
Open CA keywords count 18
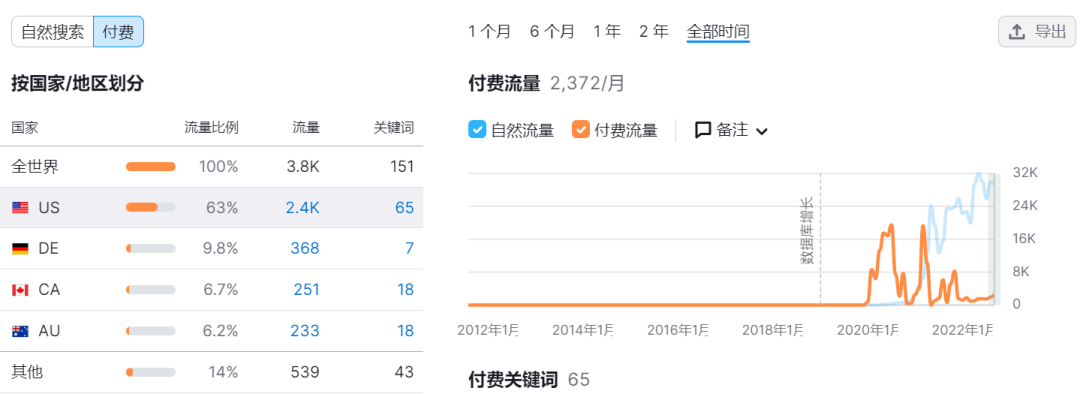point(406,290)
